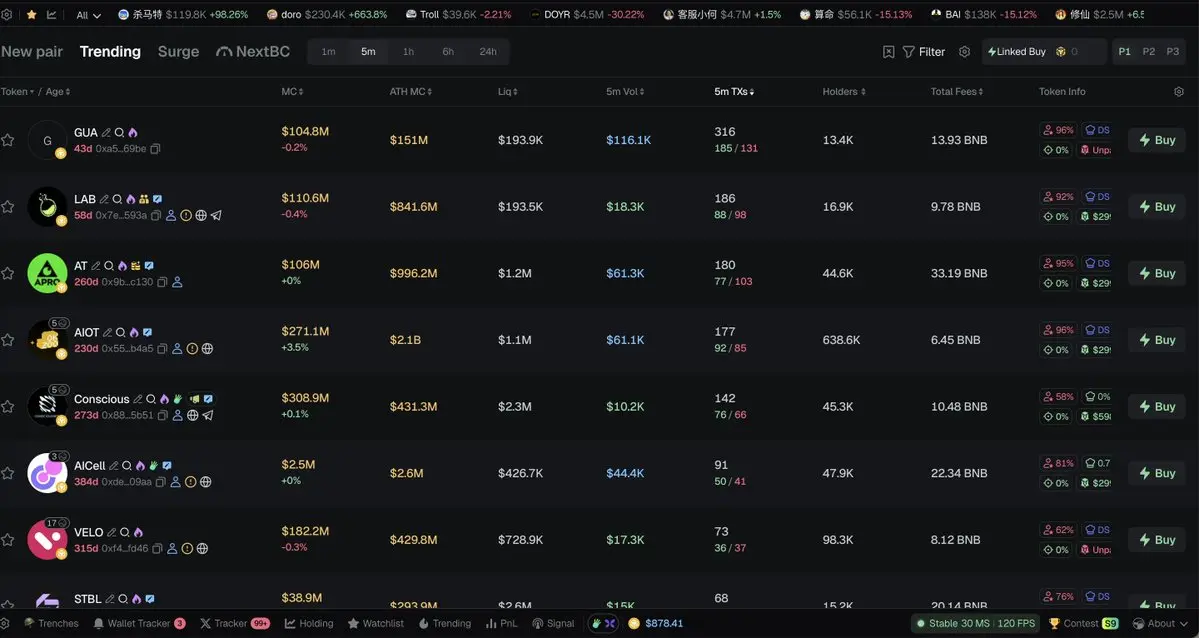Open PnL in bottom bar
1199x638 pixels.
pos(502,623)
